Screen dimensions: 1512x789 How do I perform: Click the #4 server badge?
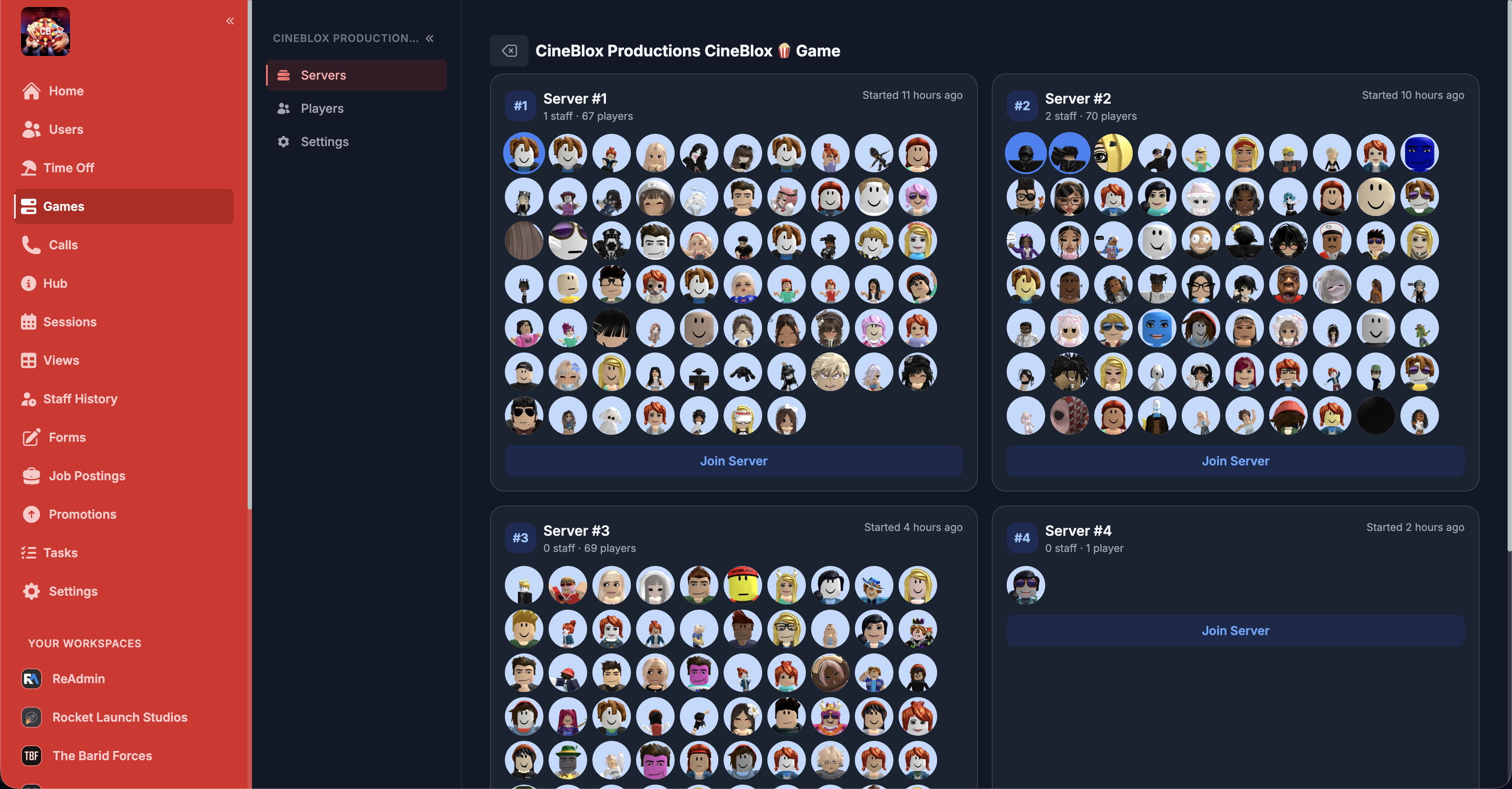click(1022, 538)
